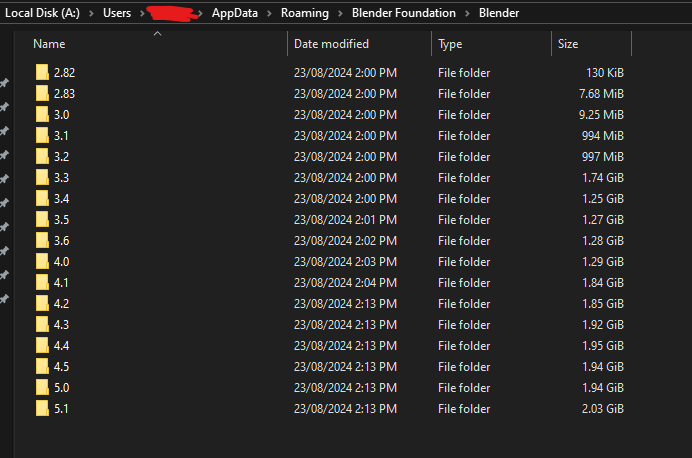
Task: Click the 23/08/2024 2:04 PM date
Action: tap(346, 282)
